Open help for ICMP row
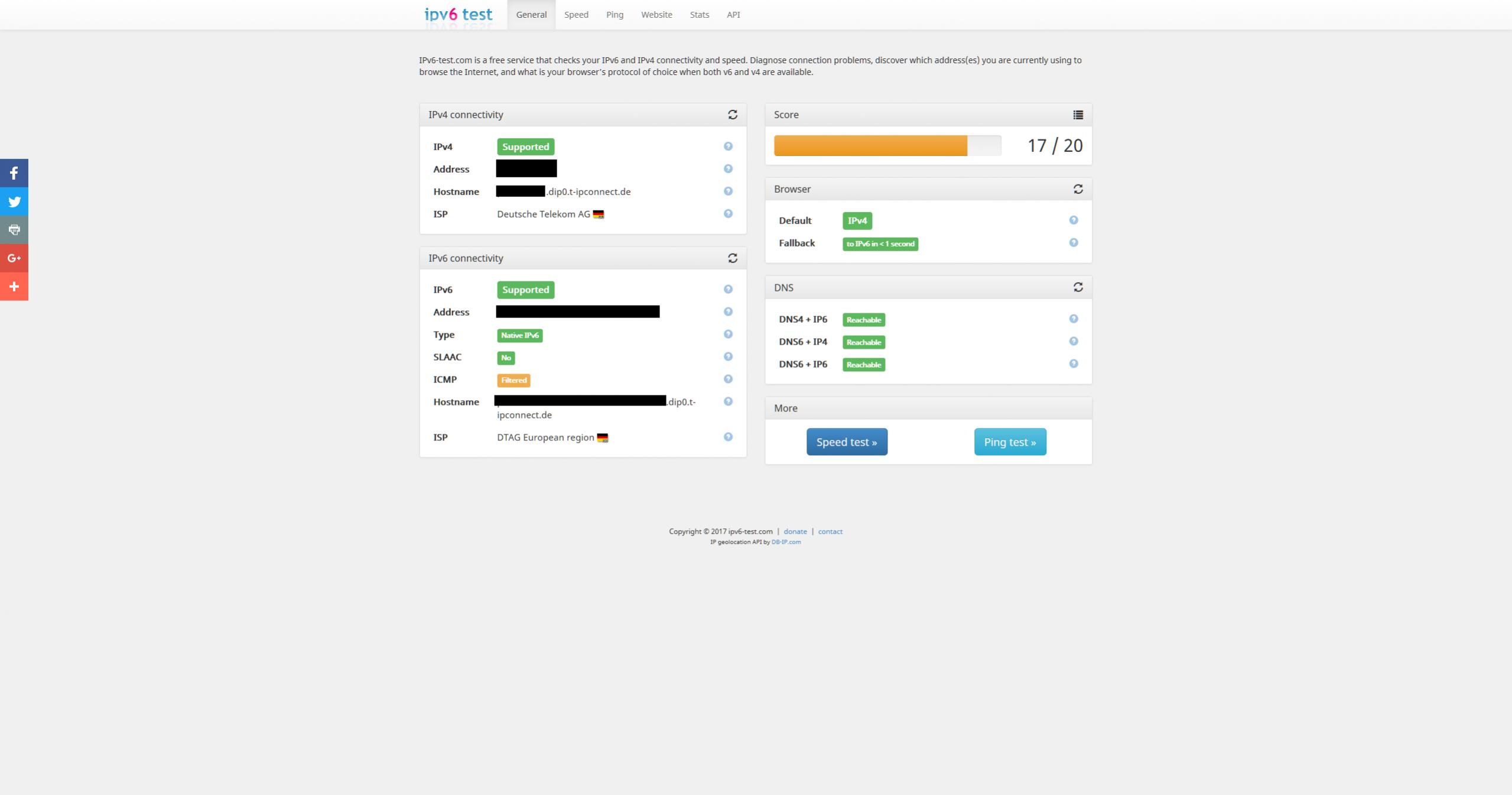Viewport: 1512px width, 795px height. click(728, 379)
